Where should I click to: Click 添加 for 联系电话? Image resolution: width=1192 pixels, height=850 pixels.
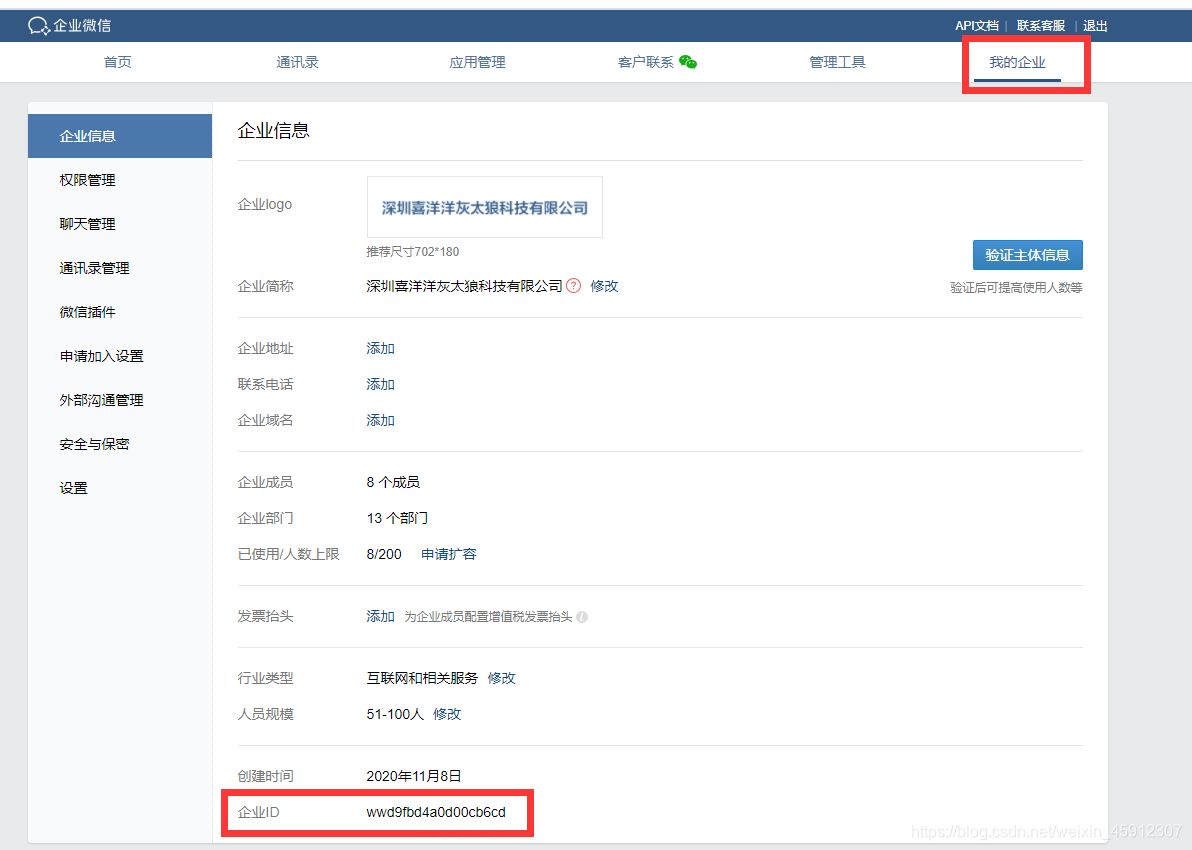[380, 384]
